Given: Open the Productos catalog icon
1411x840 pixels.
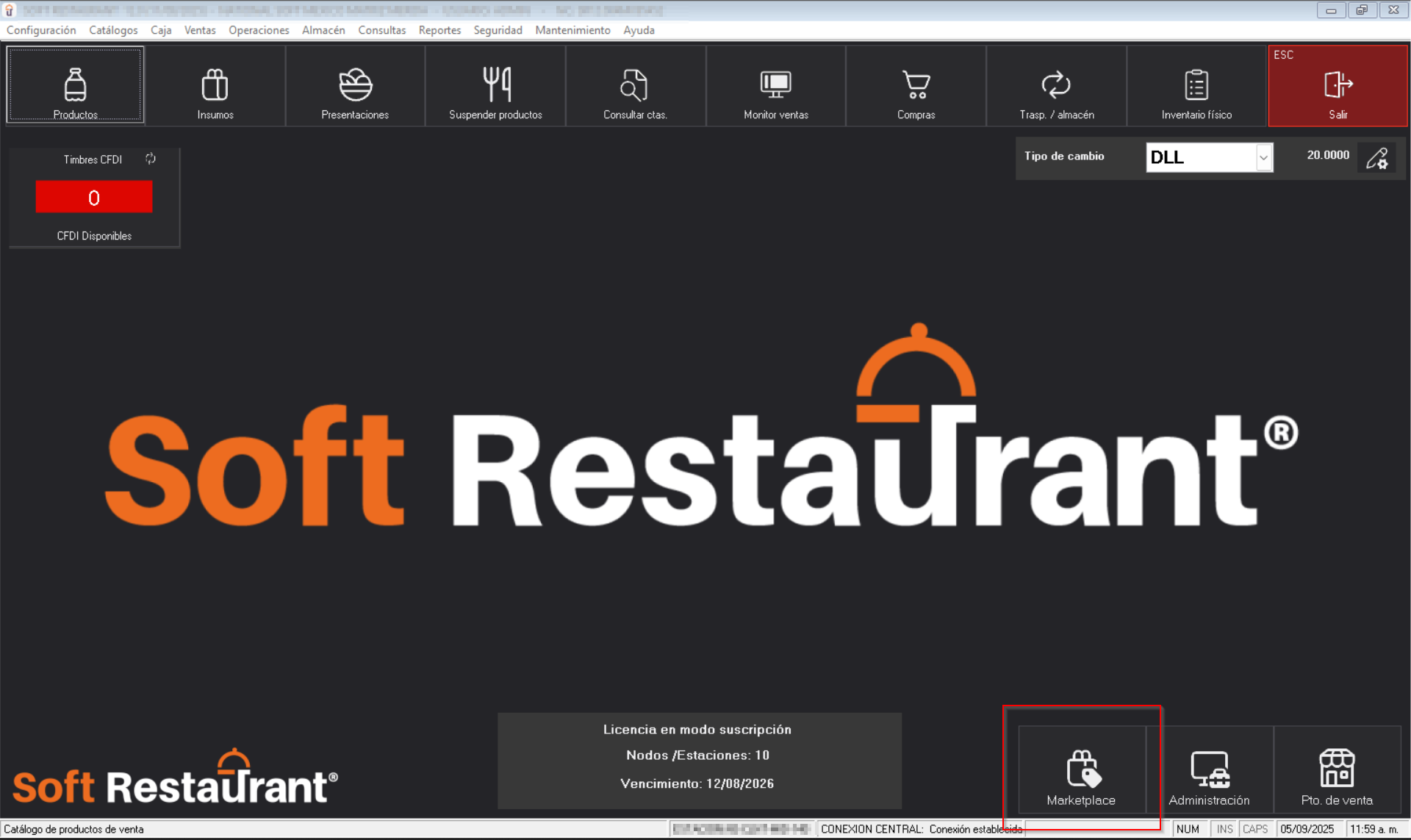Looking at the screenshot, I should pos(75,85).
